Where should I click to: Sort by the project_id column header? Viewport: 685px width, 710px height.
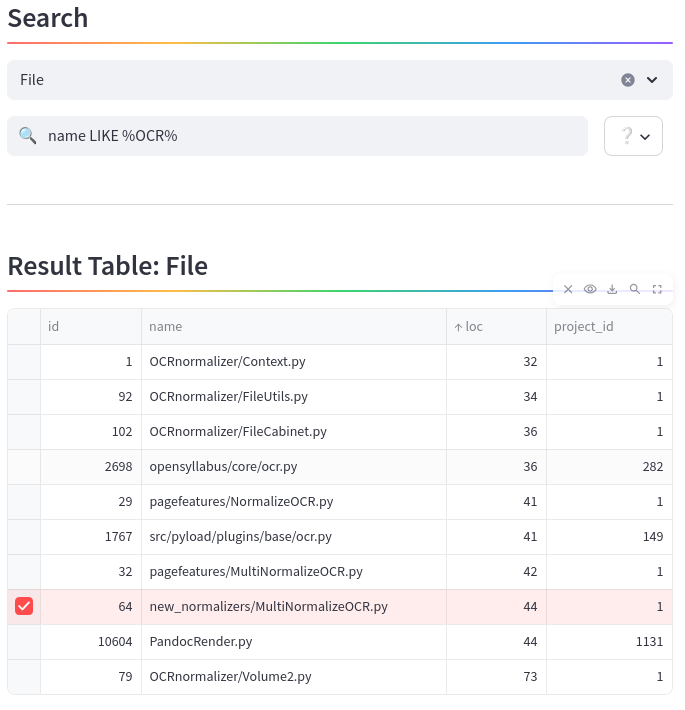[609, 326]
